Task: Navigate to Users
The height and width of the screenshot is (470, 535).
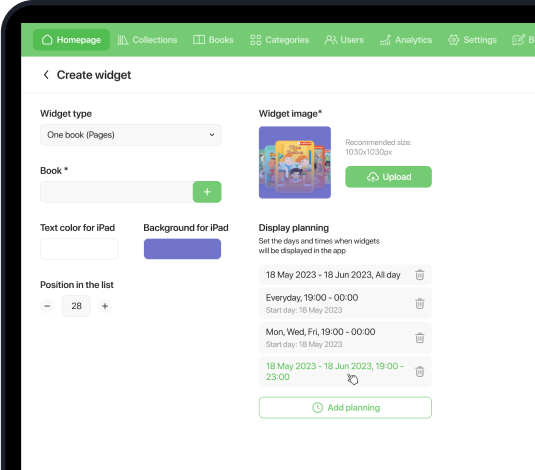Action: coord(344,40)
